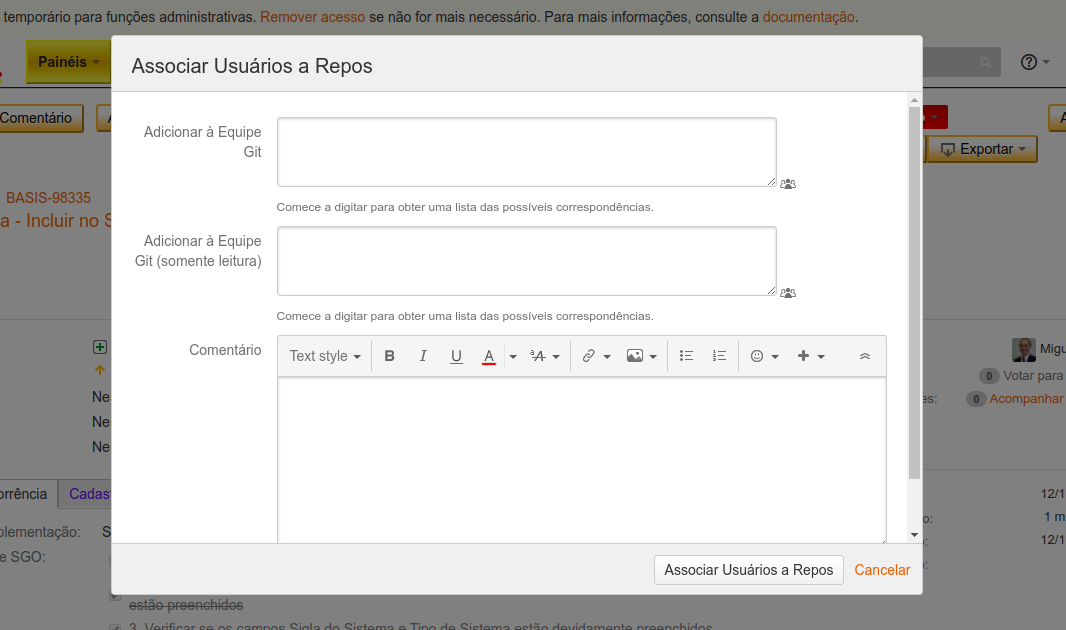Open user picker for read-only Git team
The height and width of the screenshot is (630, 1066).
click(x=788, y=293)
